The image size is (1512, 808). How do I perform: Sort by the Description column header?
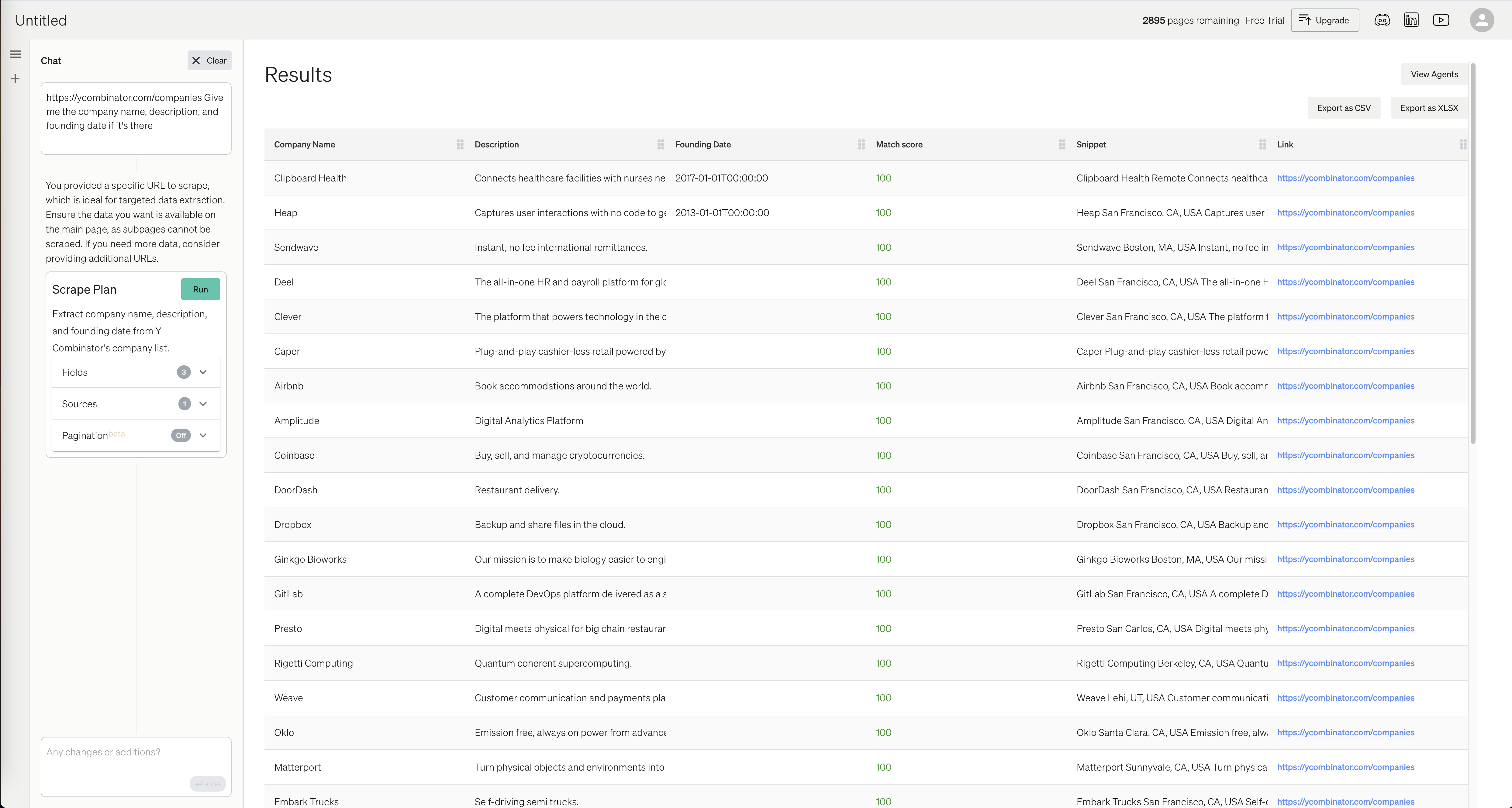497,144
